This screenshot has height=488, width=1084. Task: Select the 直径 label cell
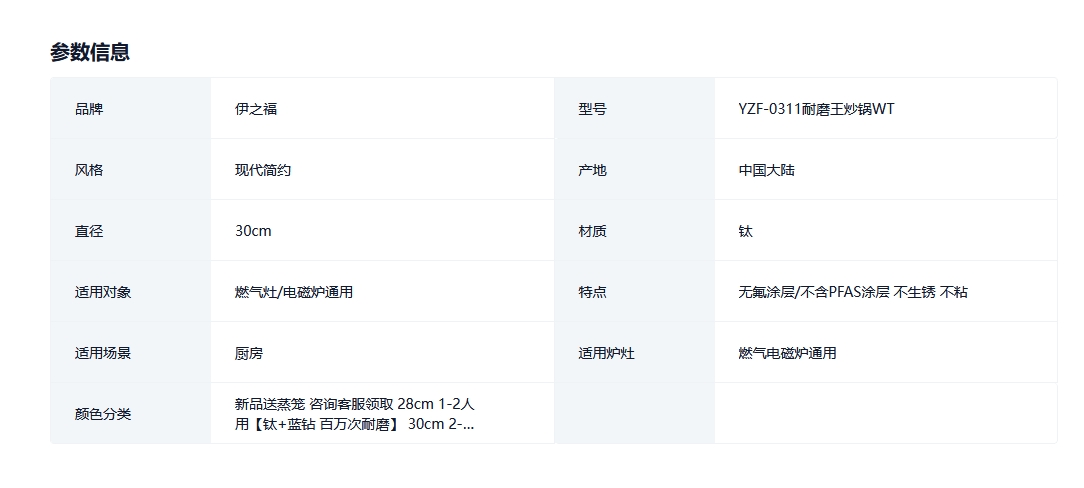coord(131,230)
